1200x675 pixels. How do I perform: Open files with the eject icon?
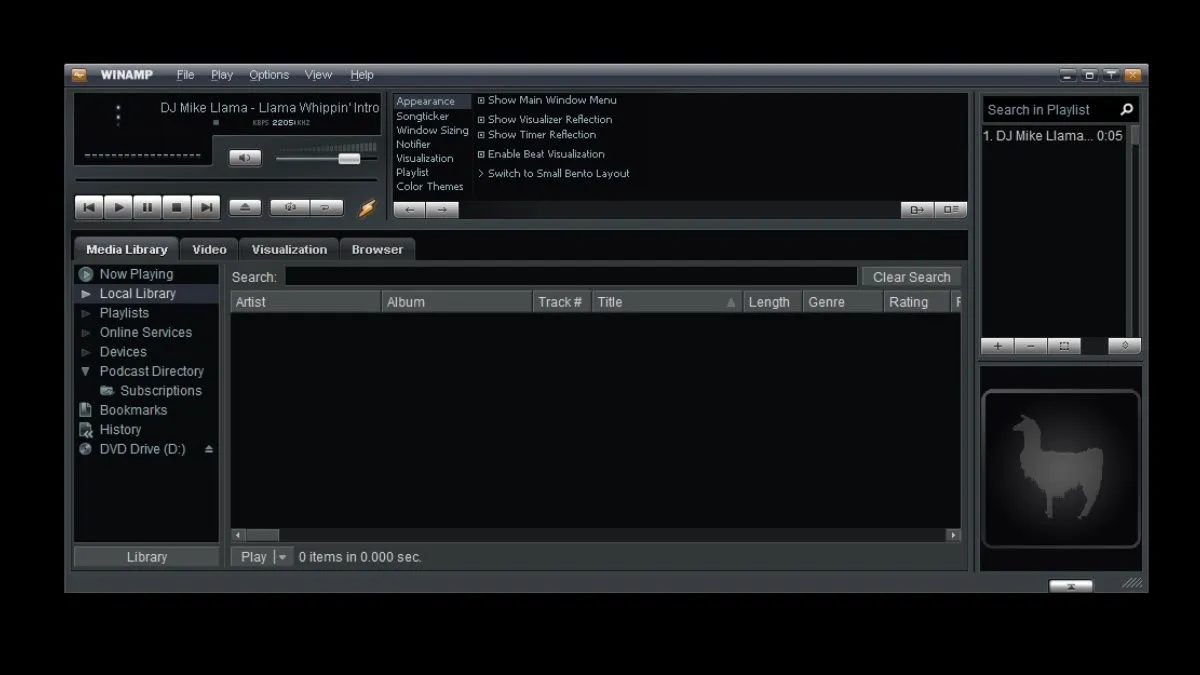pos(245,207)
